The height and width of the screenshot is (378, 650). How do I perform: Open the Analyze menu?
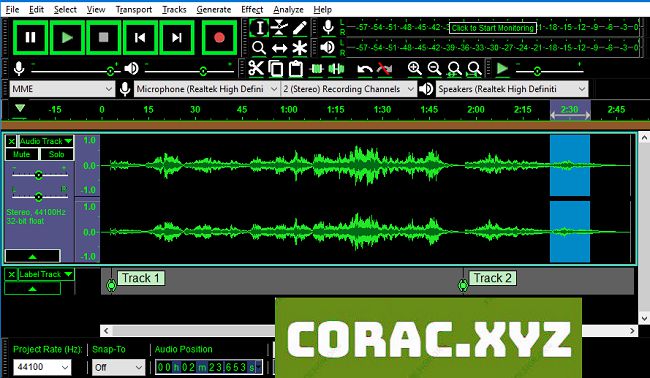[289, 9]
